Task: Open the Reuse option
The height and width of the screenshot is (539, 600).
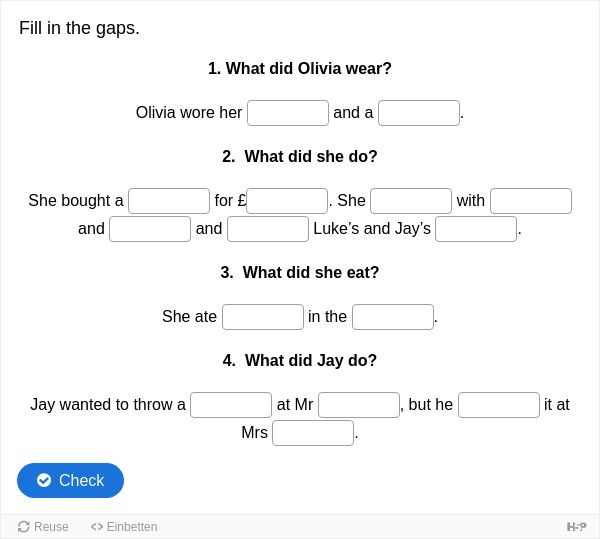Action: [43, 527]
